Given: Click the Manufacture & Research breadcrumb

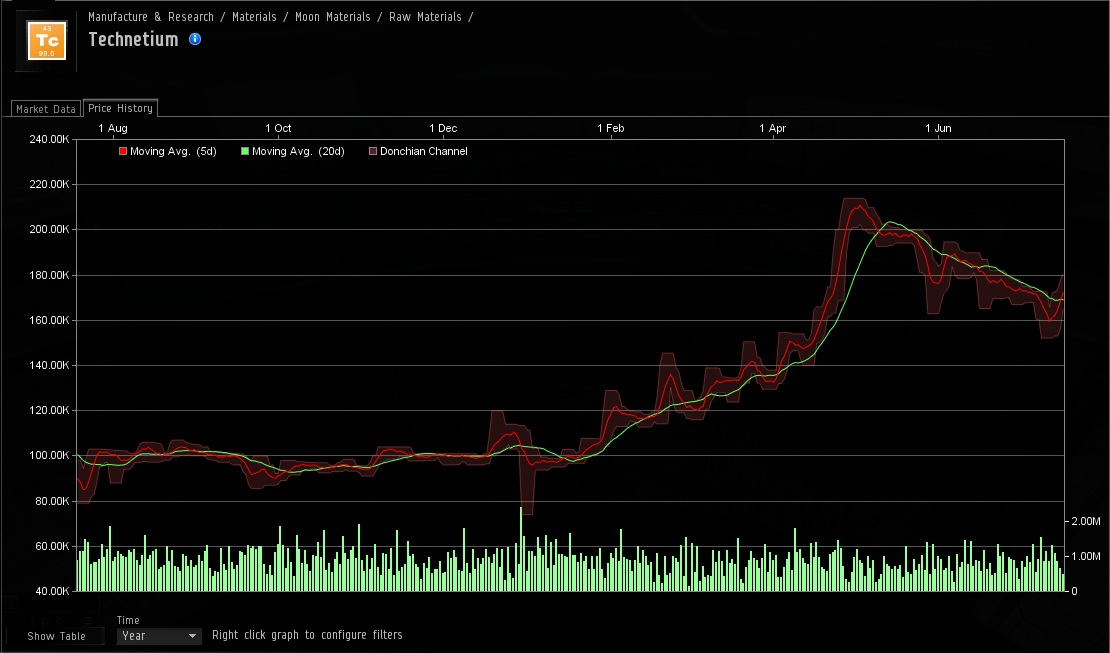Looking at the screenshot, I should 151,17.
